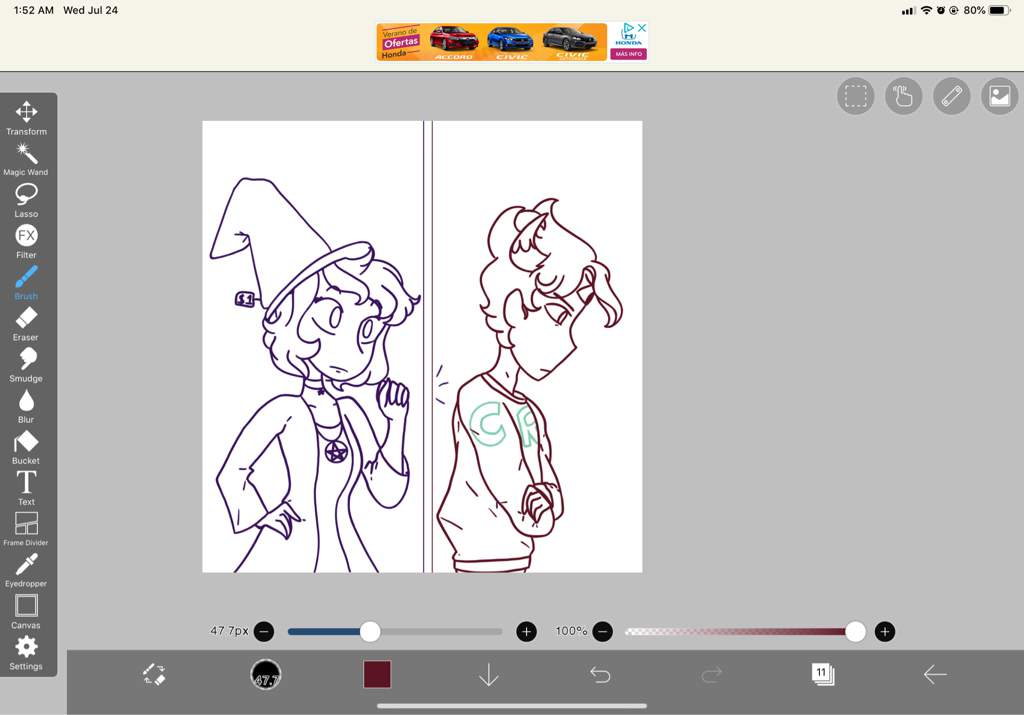Screen dimensions: 1024x715
Task: Toggle brush and eraser switch icon
Action: pos(154,674)
